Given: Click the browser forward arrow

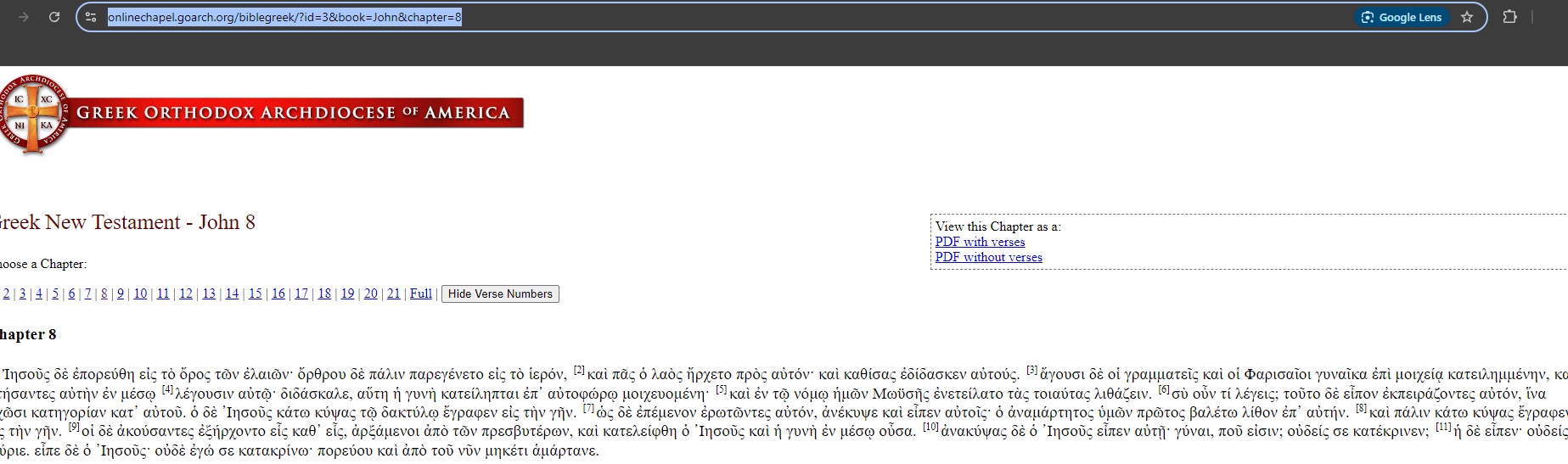Looking at the screenshot, I should pyautogui.click(x=24, y=17).
